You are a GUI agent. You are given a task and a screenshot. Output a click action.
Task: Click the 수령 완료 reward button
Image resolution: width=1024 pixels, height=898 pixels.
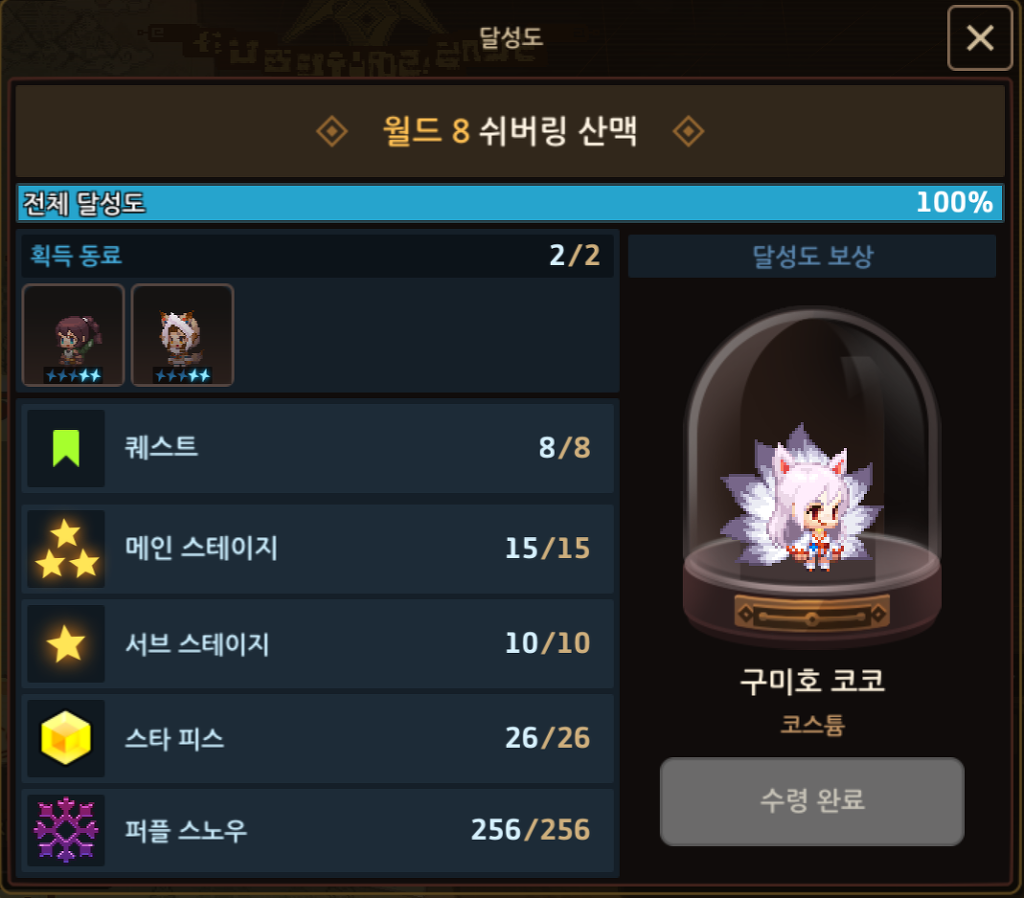click(812, 801)
